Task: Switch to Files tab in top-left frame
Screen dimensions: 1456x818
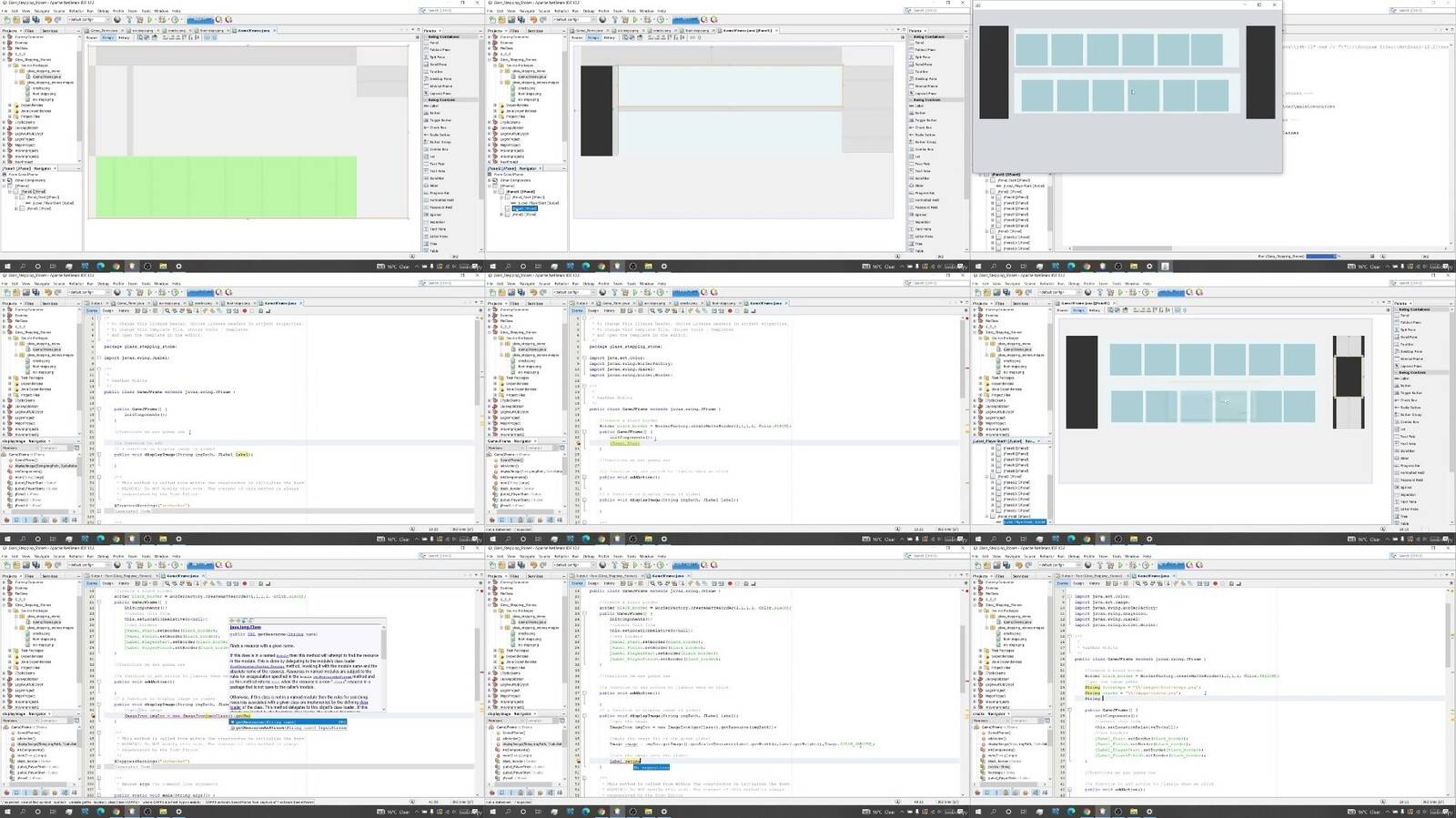Action: point(29,30)
